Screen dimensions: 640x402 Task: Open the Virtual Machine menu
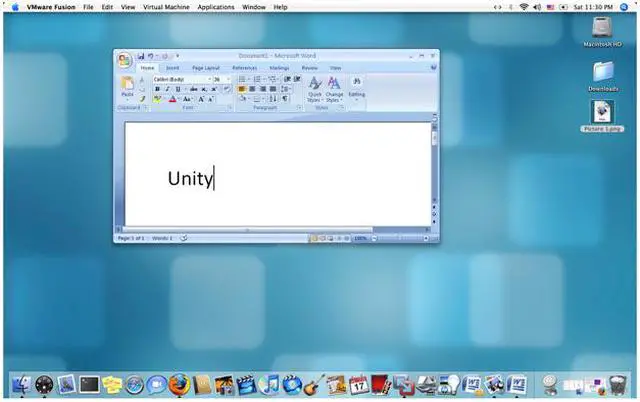(166, 7)
